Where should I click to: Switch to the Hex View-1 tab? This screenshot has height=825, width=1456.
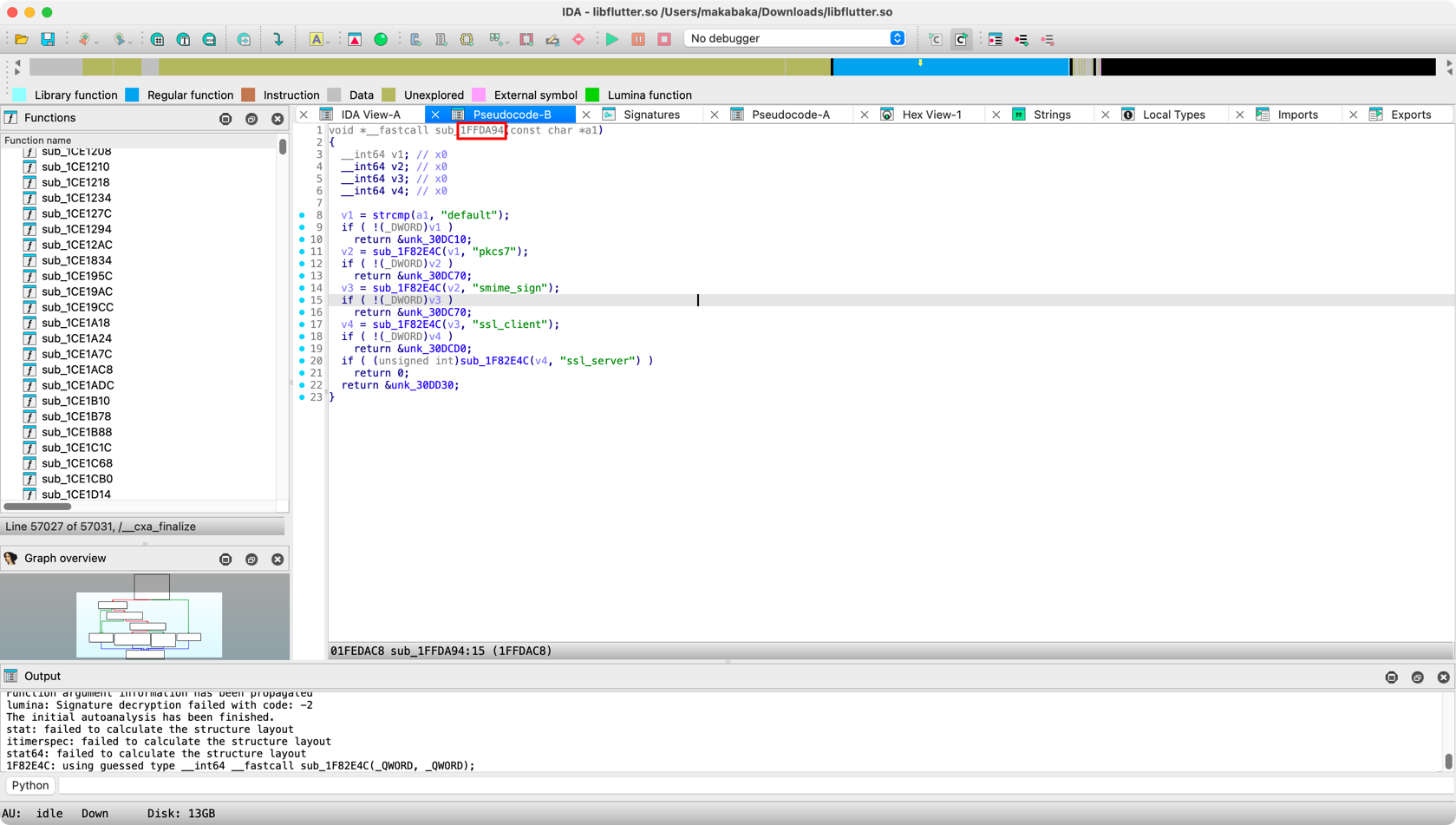(931, 115)
